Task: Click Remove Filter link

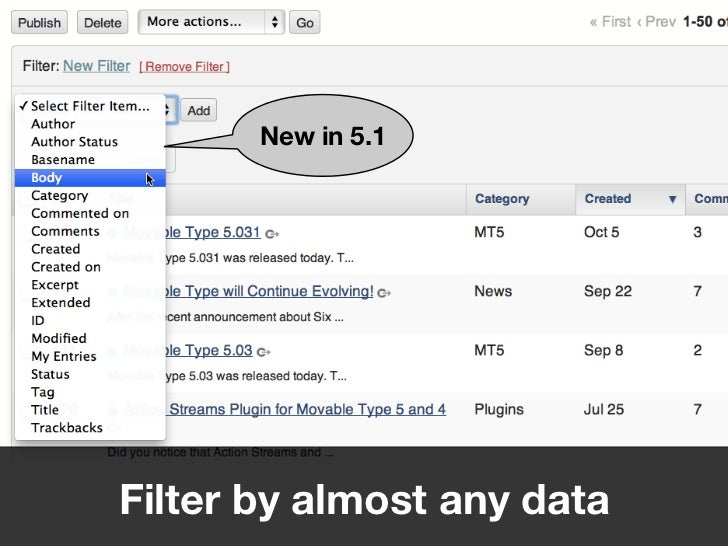Action: [184, 67]
